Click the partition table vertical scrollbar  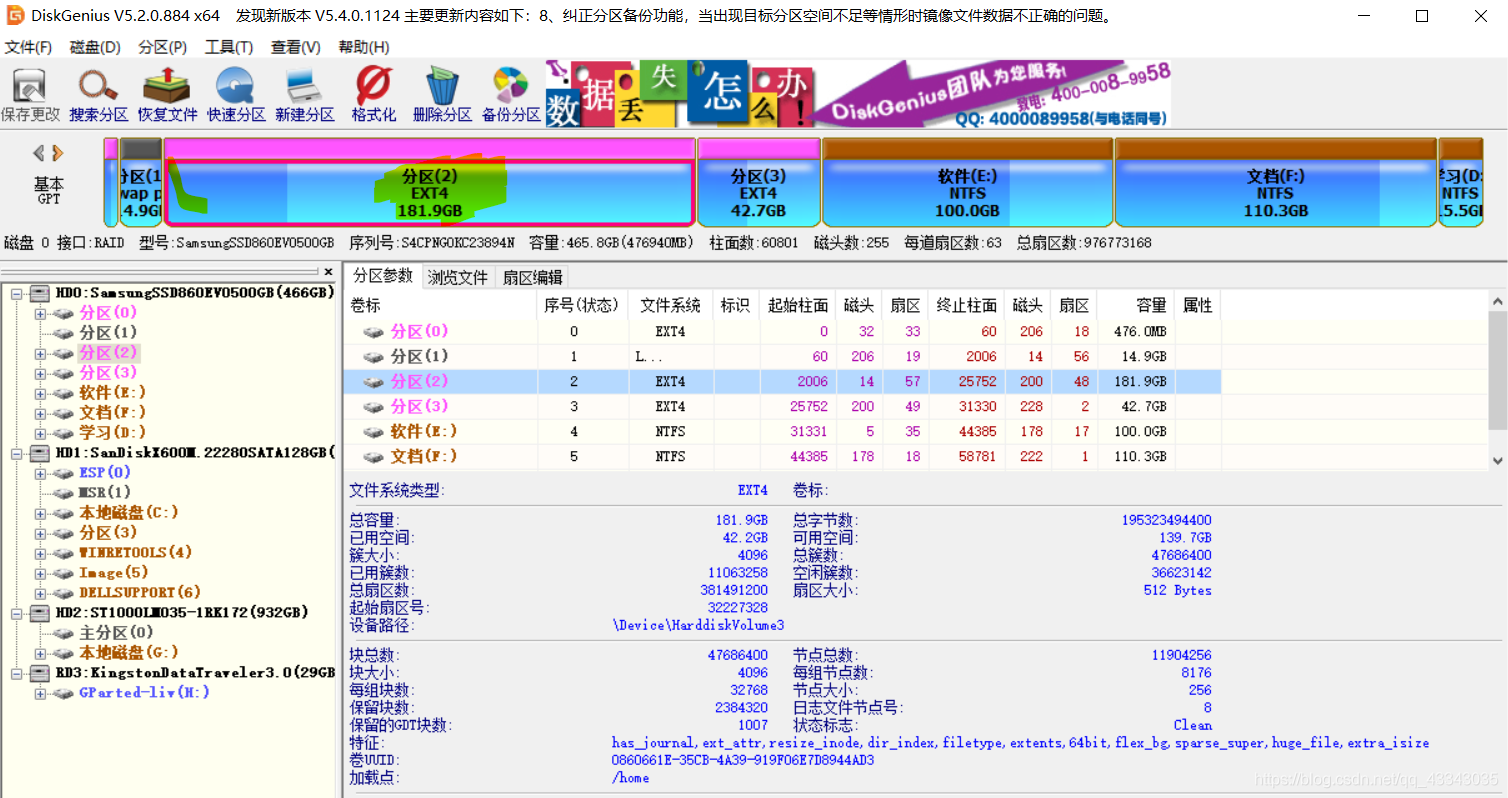(x=1497, y=381)
